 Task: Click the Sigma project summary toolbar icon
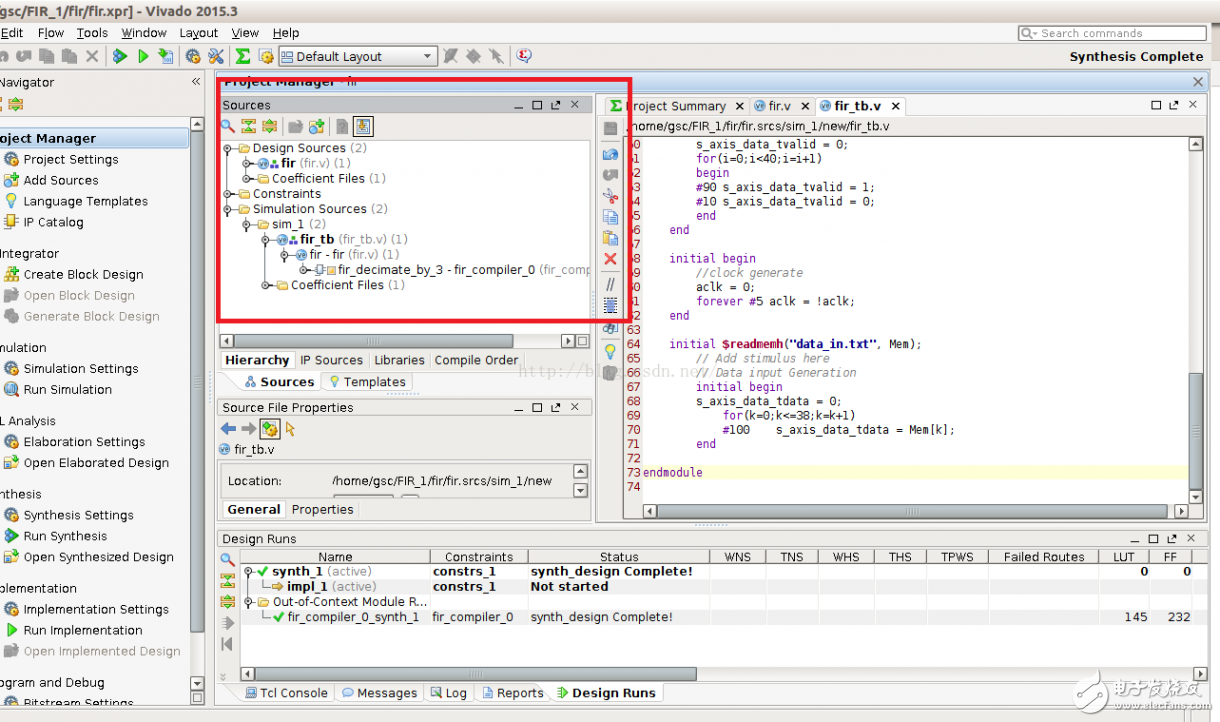242,57
